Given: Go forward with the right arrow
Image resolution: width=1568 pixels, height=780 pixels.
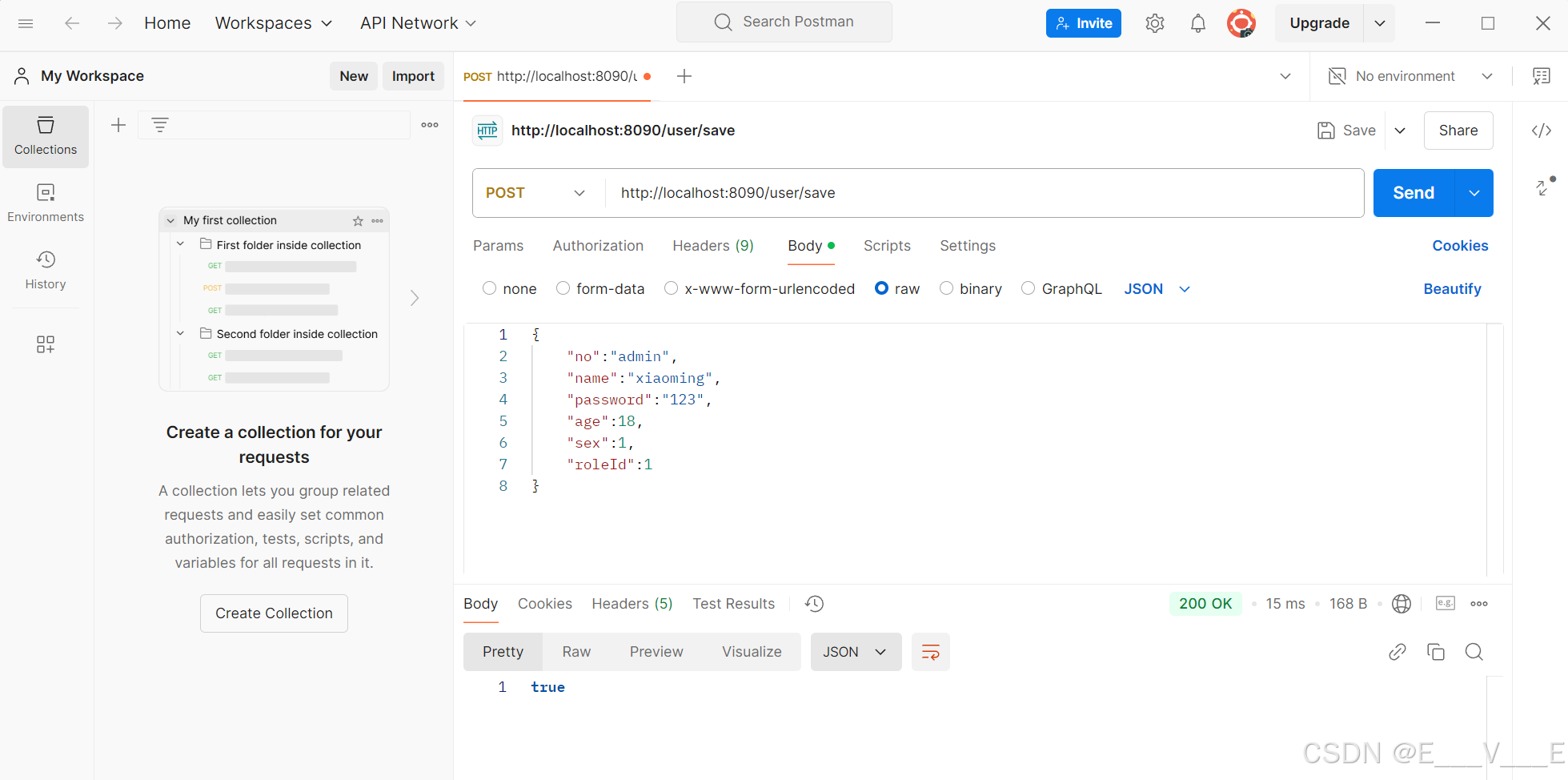Looking at the screenshot, I should (115, 23).
